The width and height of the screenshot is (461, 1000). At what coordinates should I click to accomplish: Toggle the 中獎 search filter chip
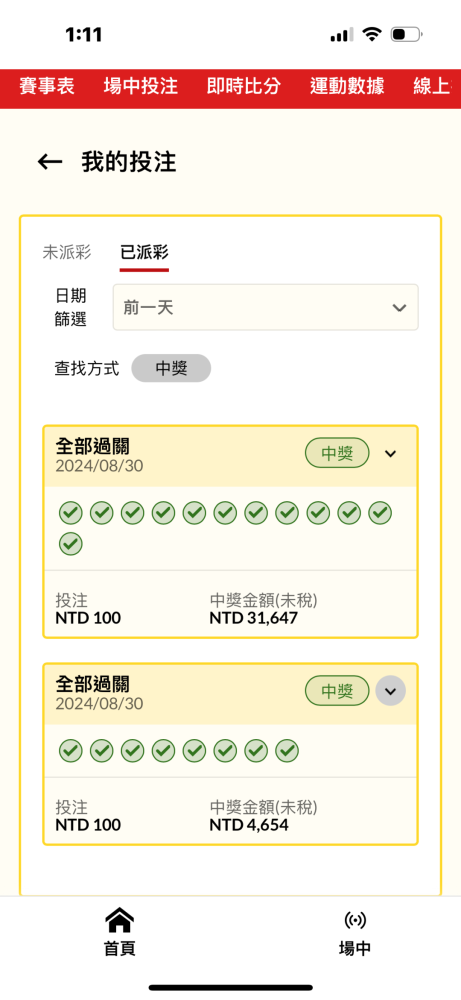[171, 368]
